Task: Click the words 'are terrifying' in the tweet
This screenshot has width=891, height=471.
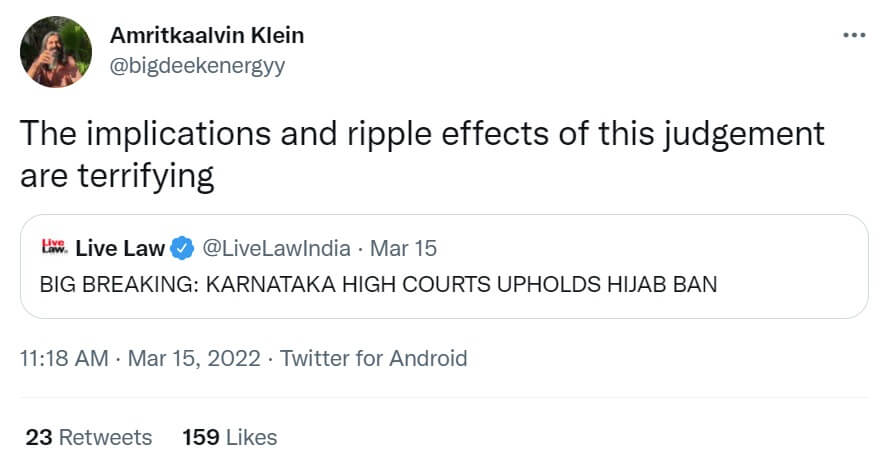Action: click(116, 177)
